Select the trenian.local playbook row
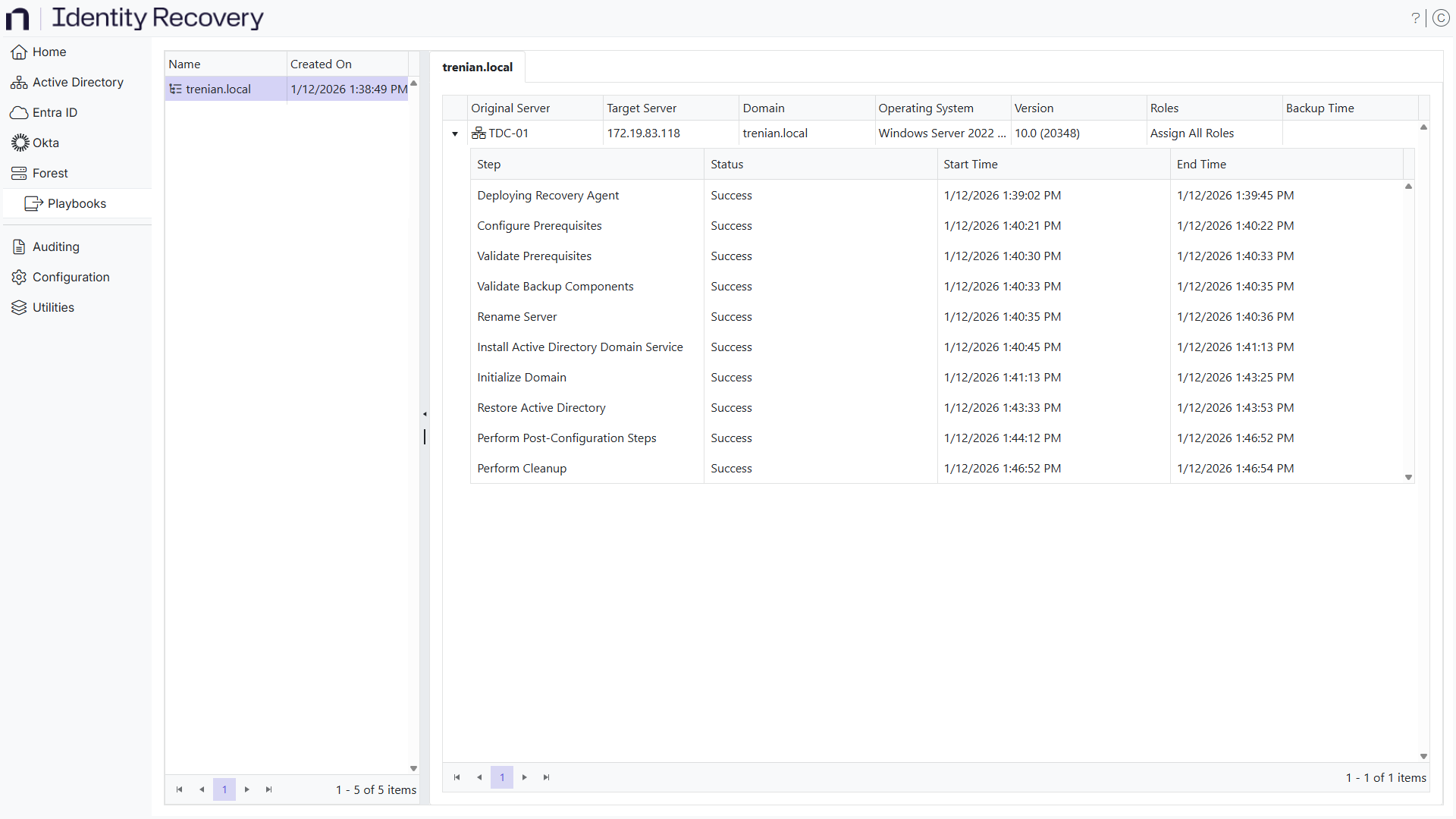This screenshot has height=819, width=1456. click(218, 89)
